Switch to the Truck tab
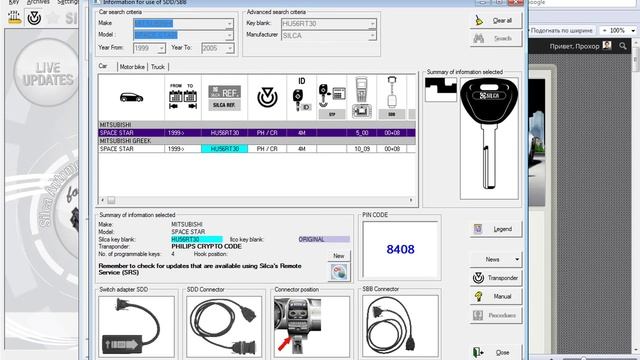 tap(158, 67)
